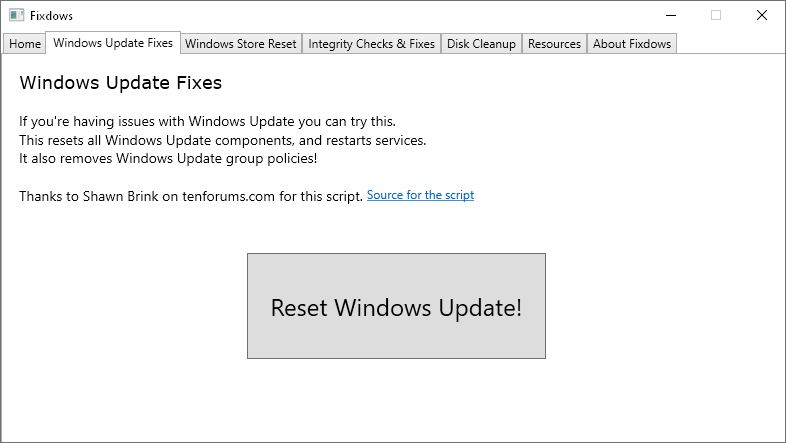Click the Windows Update Fixes page heading
Screen dimensions: 786x443
pos(120,83)
